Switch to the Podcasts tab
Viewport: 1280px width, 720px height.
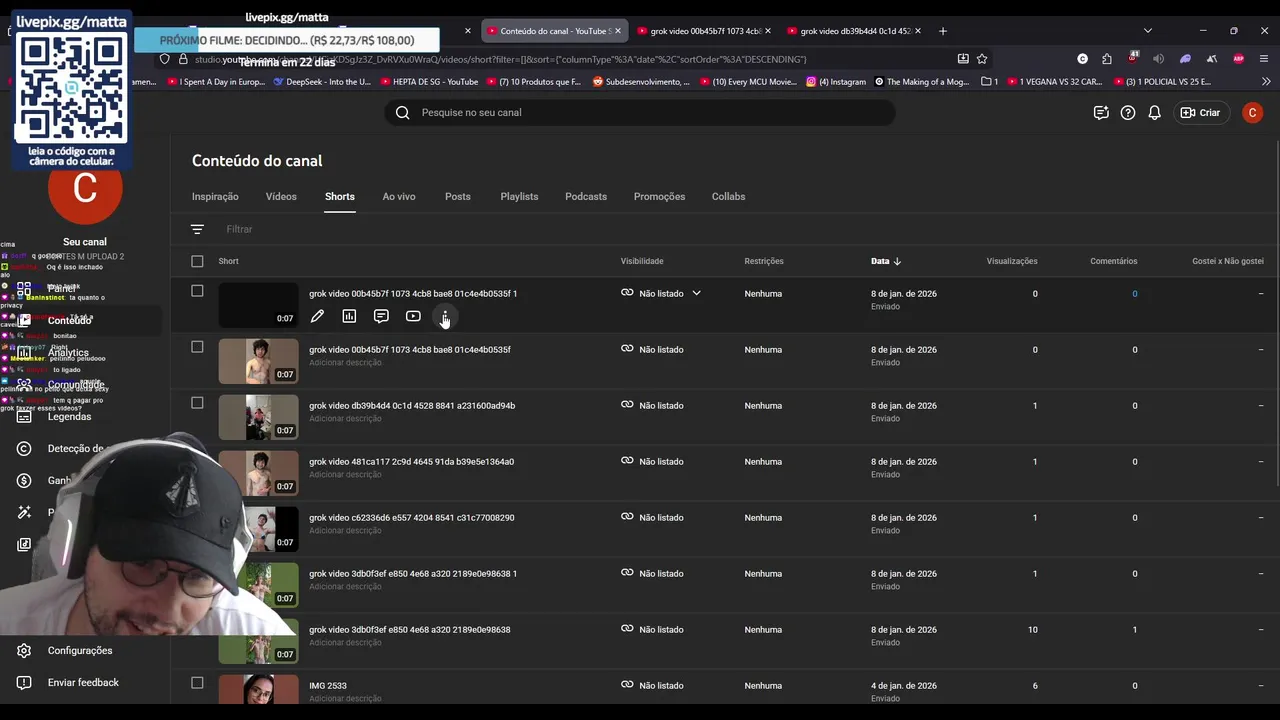(x=586, y=197)
